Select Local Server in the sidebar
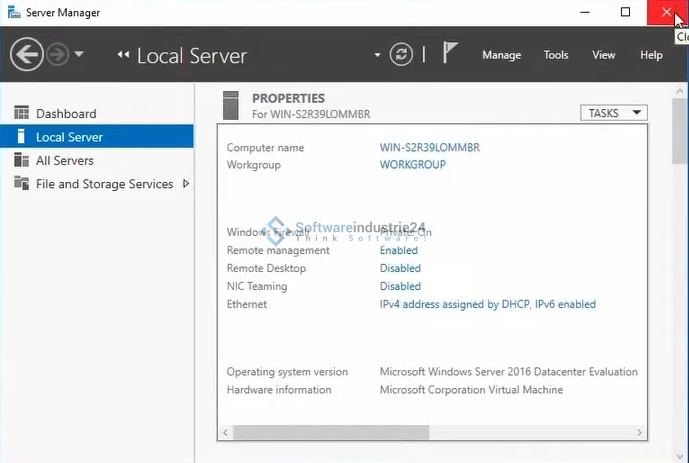The width and height of the screenshot is (689, 463). click(69, 137)
